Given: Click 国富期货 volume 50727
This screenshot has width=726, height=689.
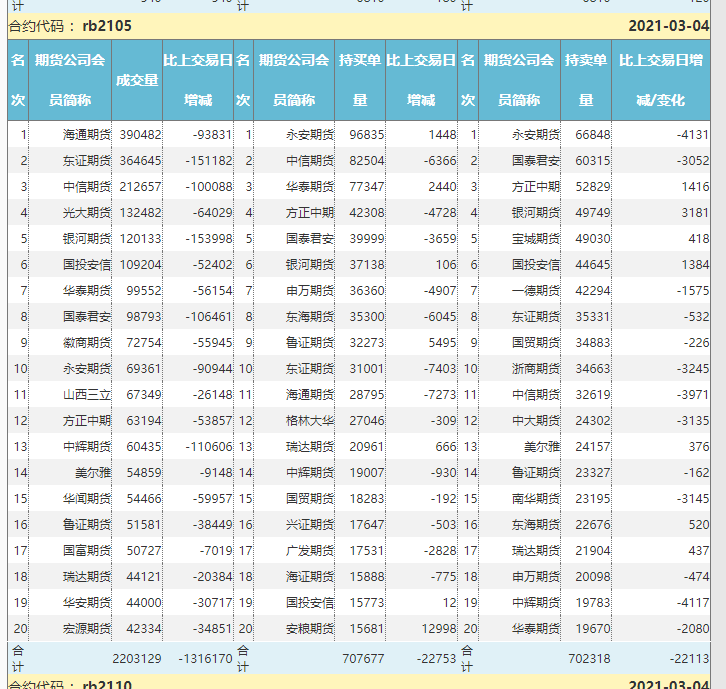Looking at the screenshot, I should coord(144,551).
